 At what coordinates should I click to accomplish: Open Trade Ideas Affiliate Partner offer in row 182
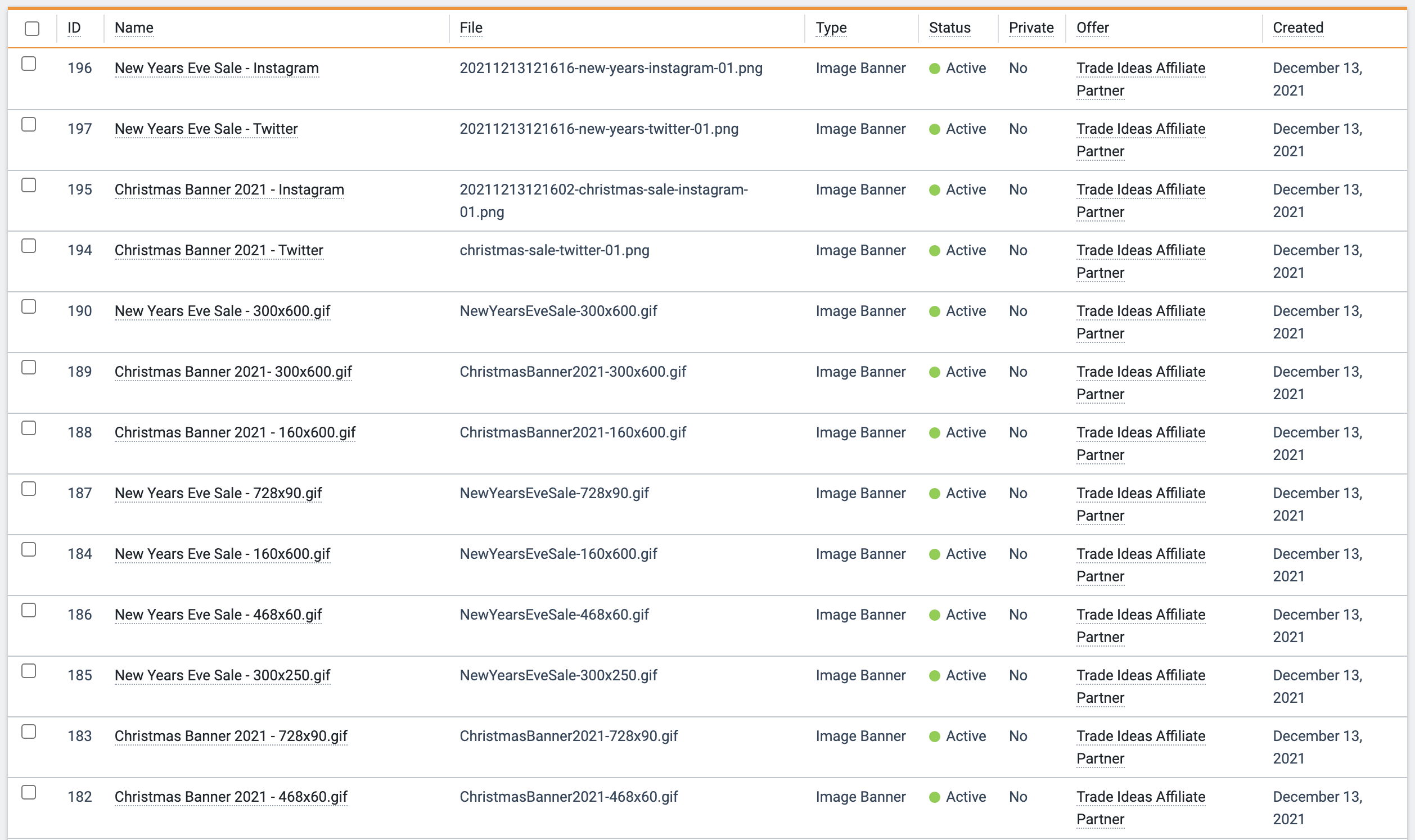click(1141, 809)
